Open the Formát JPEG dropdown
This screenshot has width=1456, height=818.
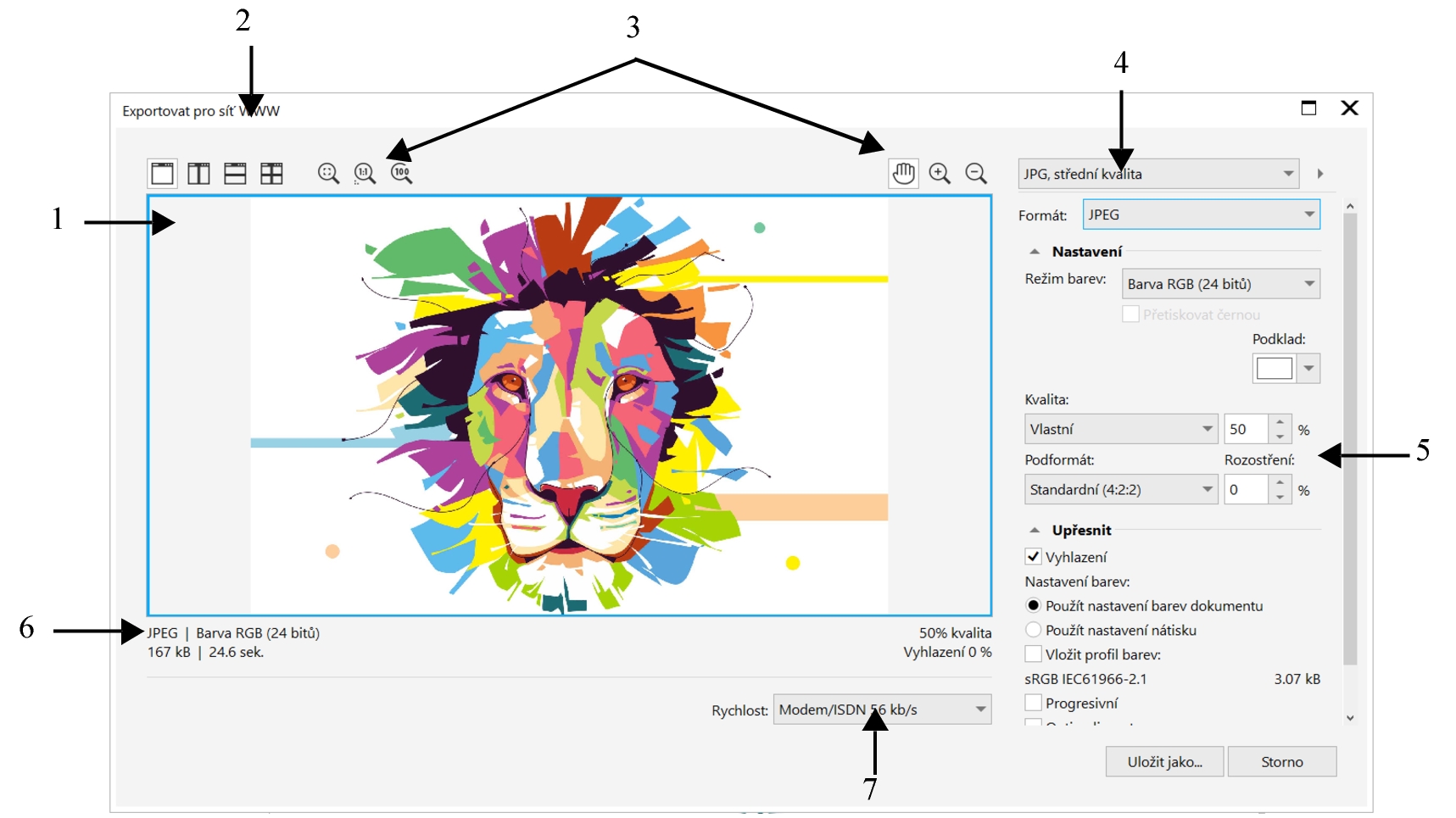(x=1201, y=214)
